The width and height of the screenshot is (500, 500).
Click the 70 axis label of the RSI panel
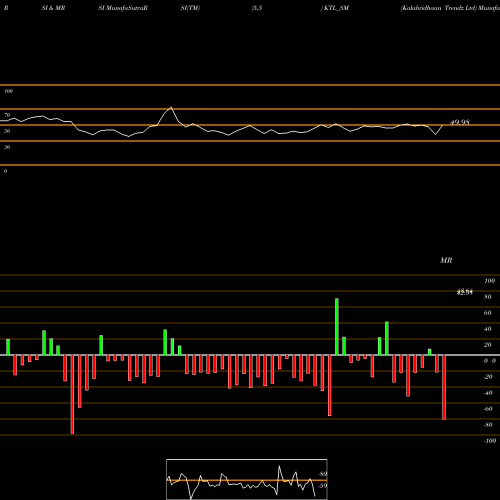point(7,115)
